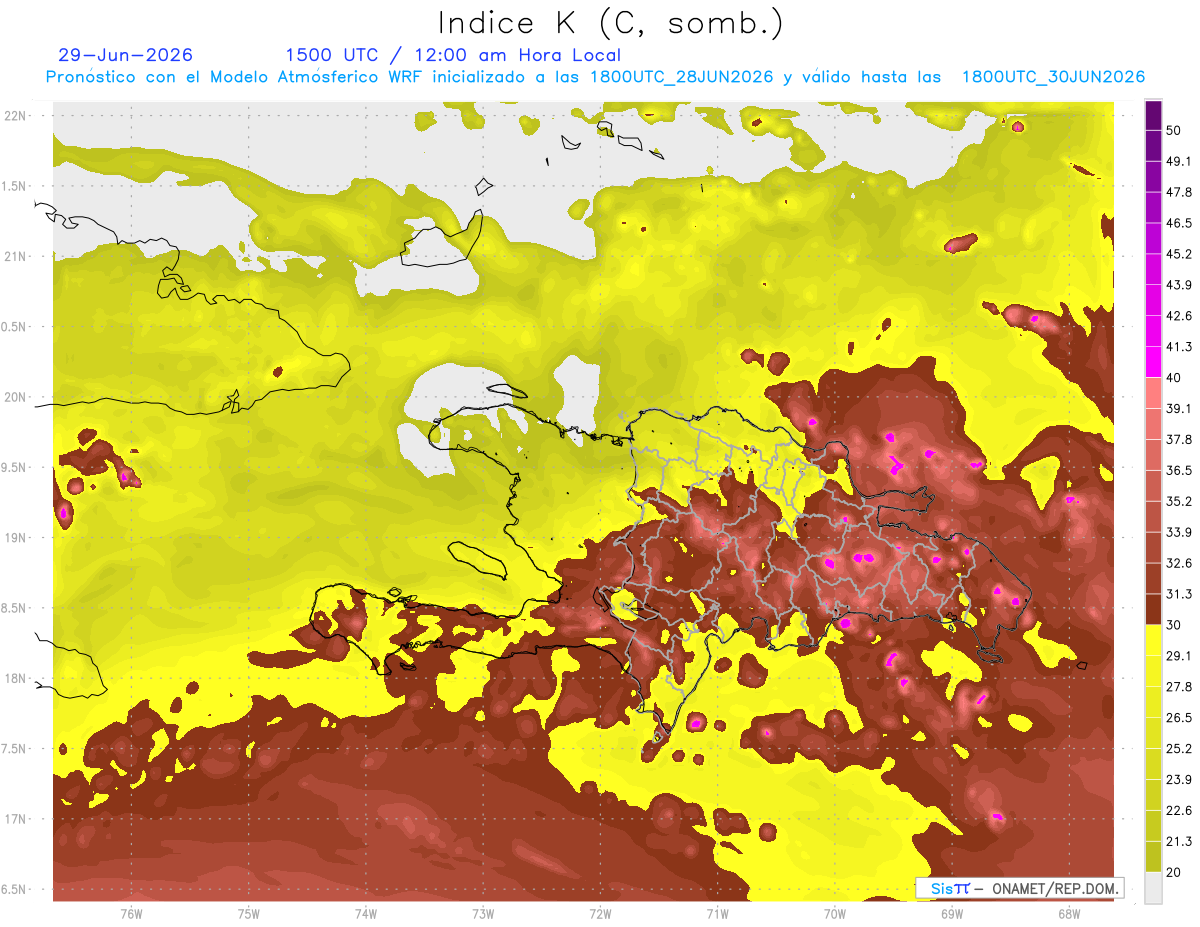Click the "1500 UTC / 12:00 am Hora Local" text
Screen dimensions: 1200x927
[x=453, y=55]
